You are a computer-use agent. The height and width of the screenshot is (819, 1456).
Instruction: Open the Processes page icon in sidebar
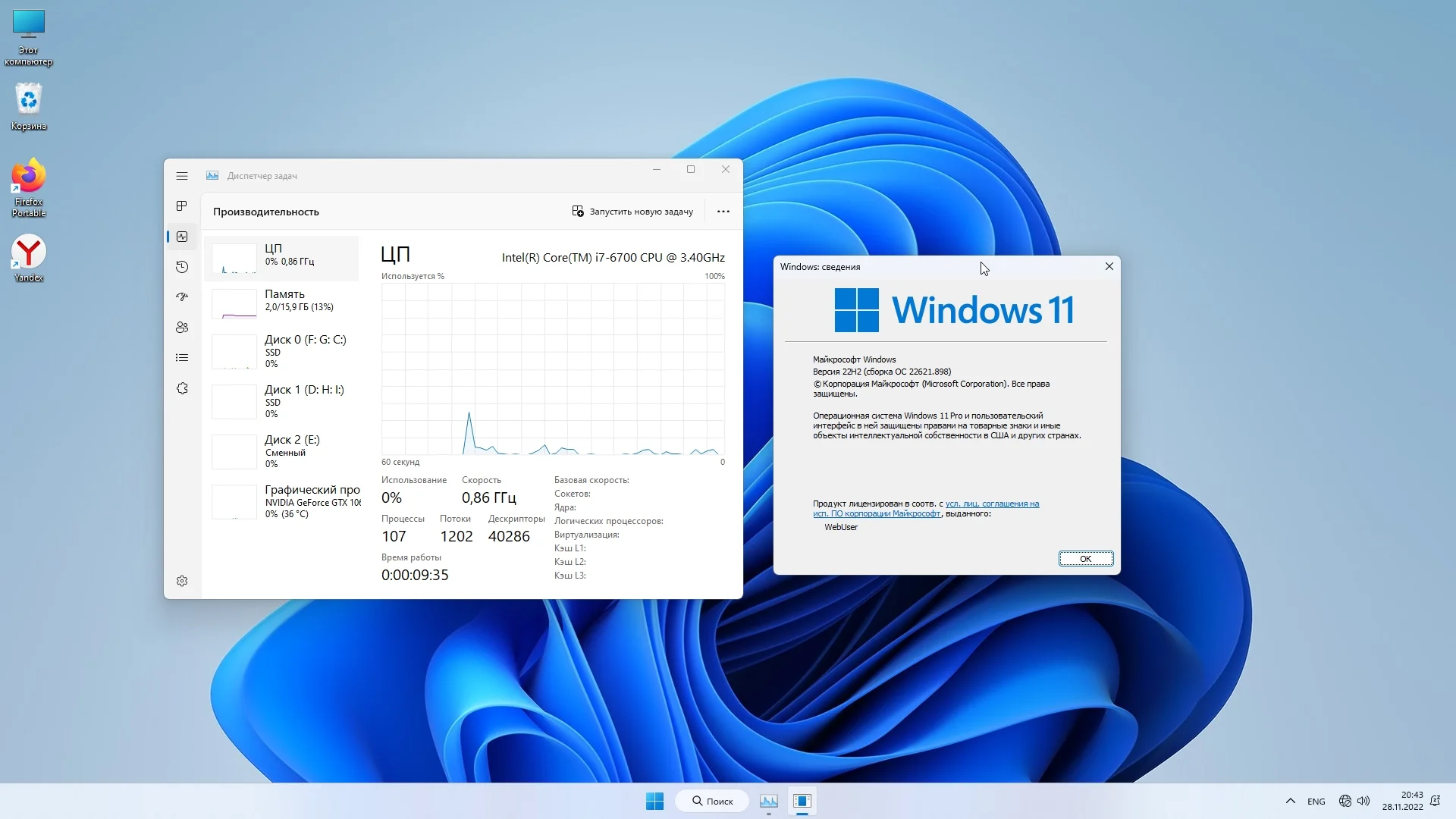(x=182, y=206)
